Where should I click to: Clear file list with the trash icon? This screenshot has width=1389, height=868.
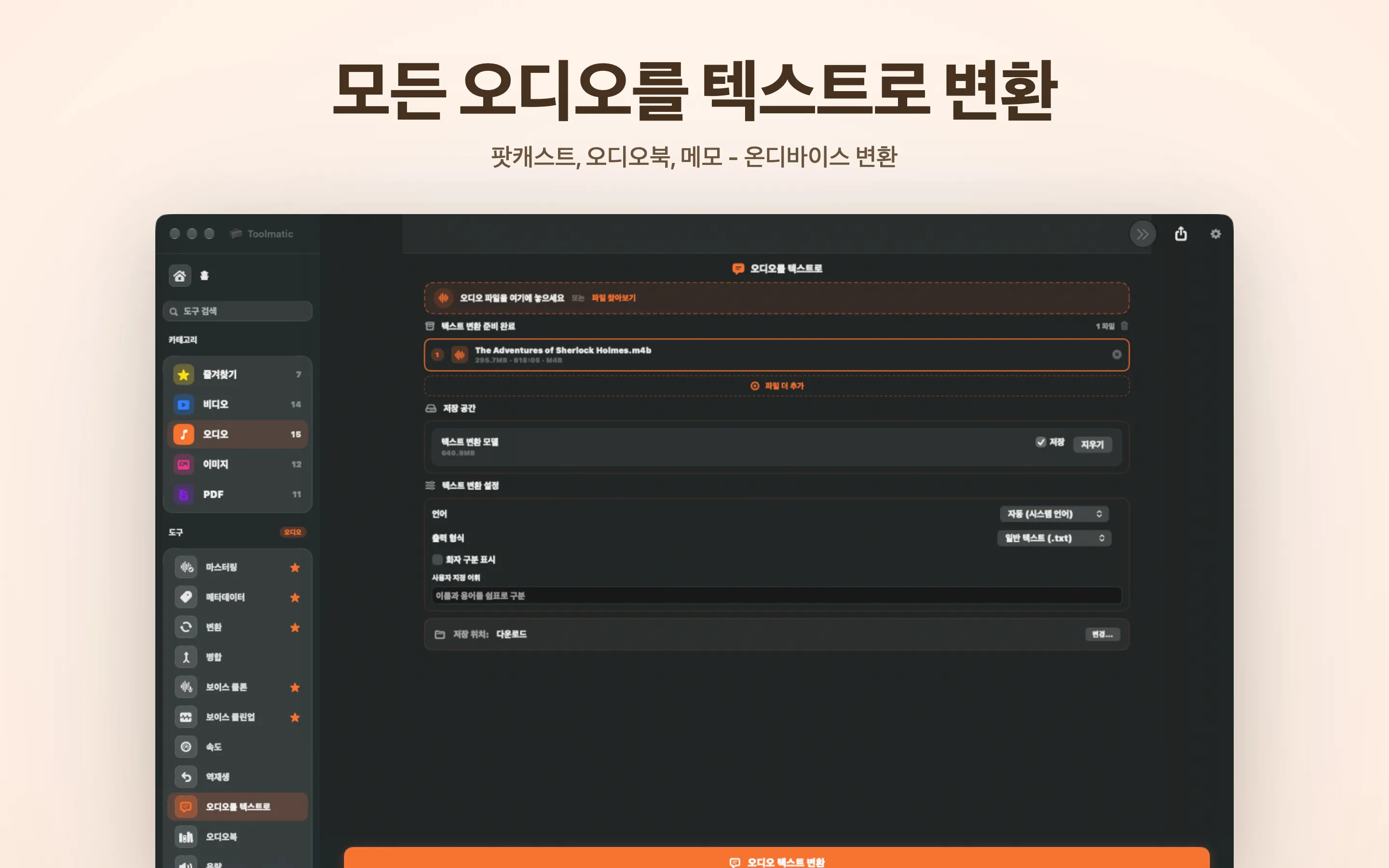click(1124, 325)
